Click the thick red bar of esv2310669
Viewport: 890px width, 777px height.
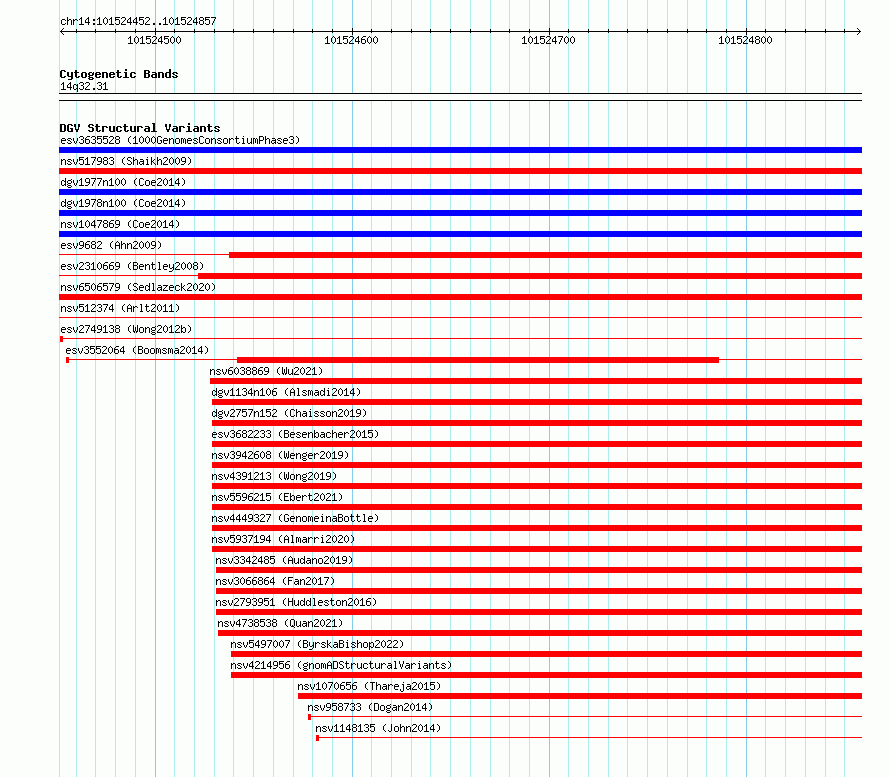pyautogui.click(x=530, y=276)
